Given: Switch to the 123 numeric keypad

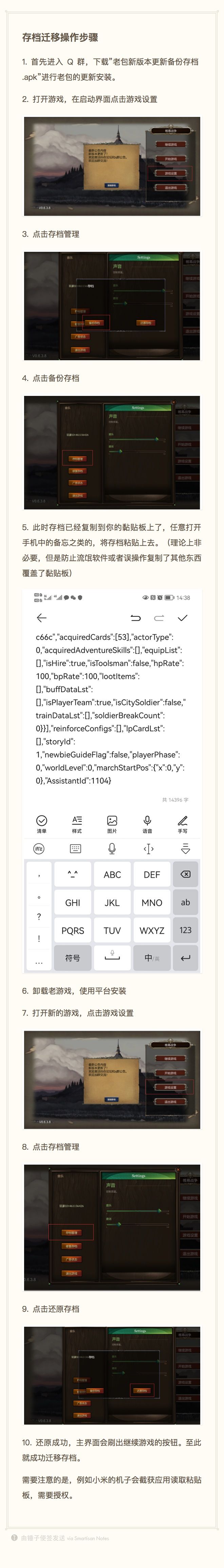Looking at the screenshot, I should tap(186, 930).
